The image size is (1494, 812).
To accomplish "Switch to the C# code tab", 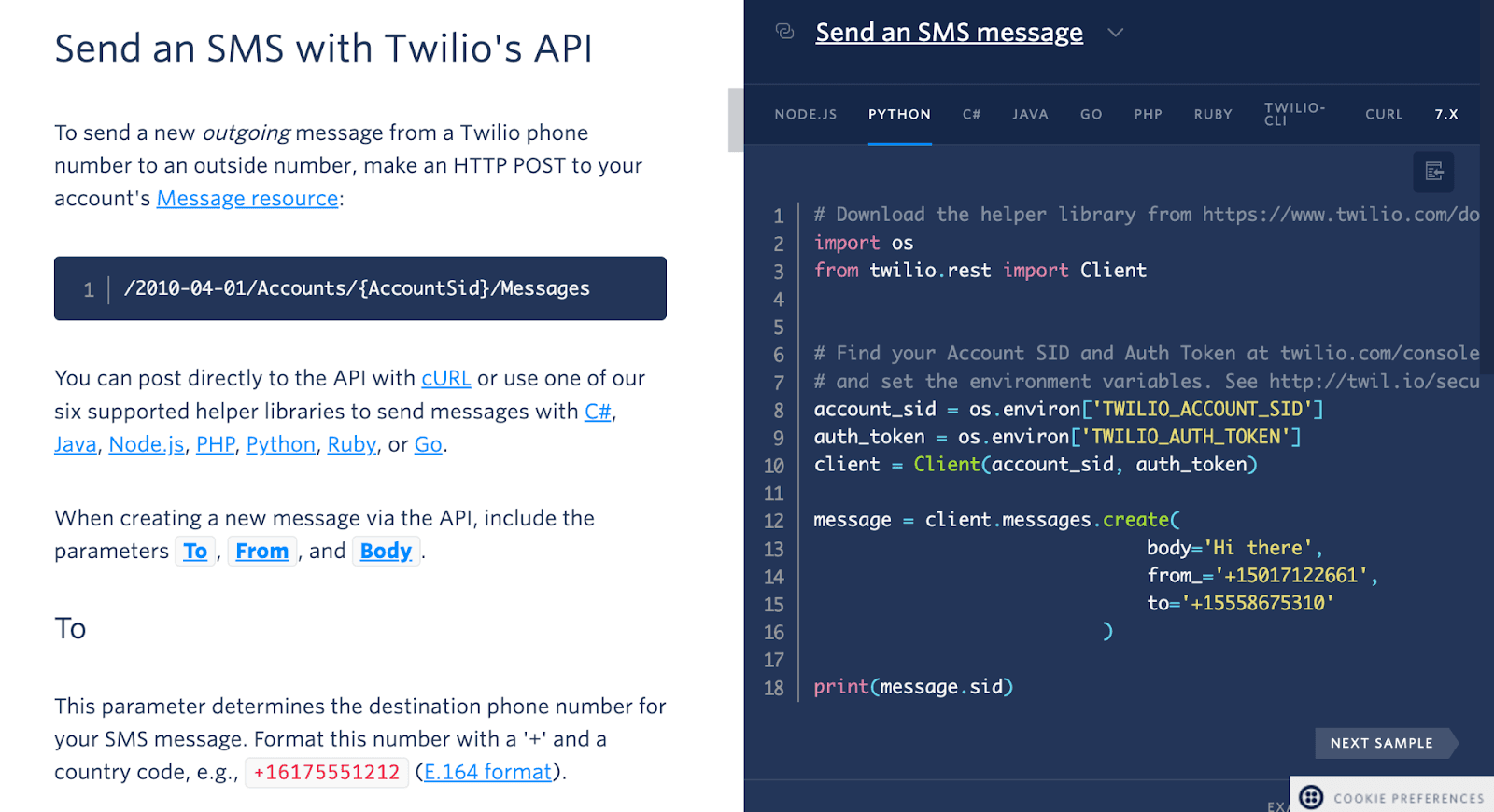I will tap(971, 115).
